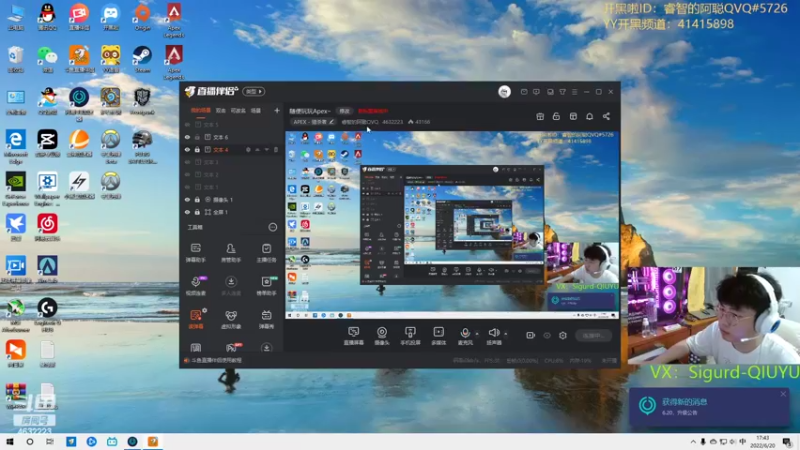Add a 直播屏幕 screen capture source
The height and width of the screenshot is (450, 800).
tap(353, 336)
